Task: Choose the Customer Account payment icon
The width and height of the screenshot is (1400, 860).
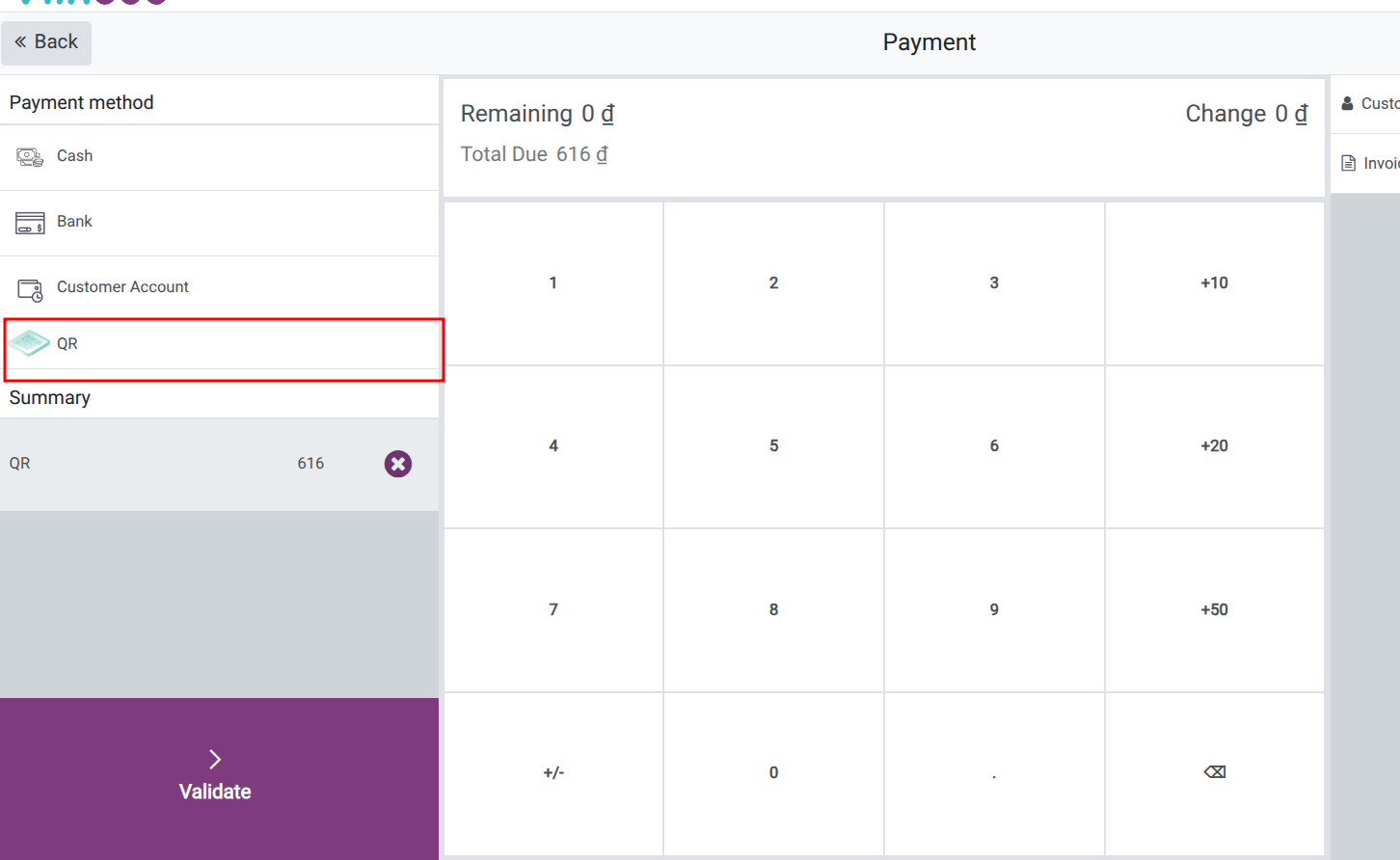Action: tap(30, 286)
